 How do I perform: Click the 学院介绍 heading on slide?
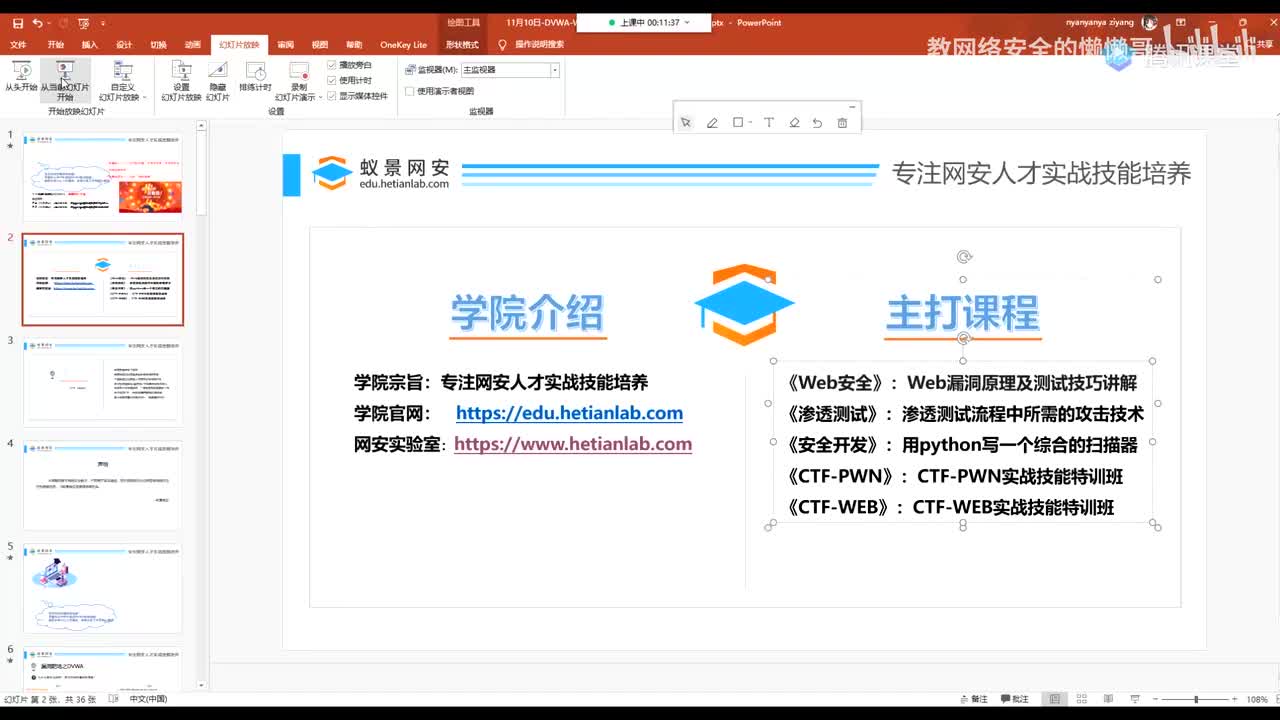click(x=527, y=313)
